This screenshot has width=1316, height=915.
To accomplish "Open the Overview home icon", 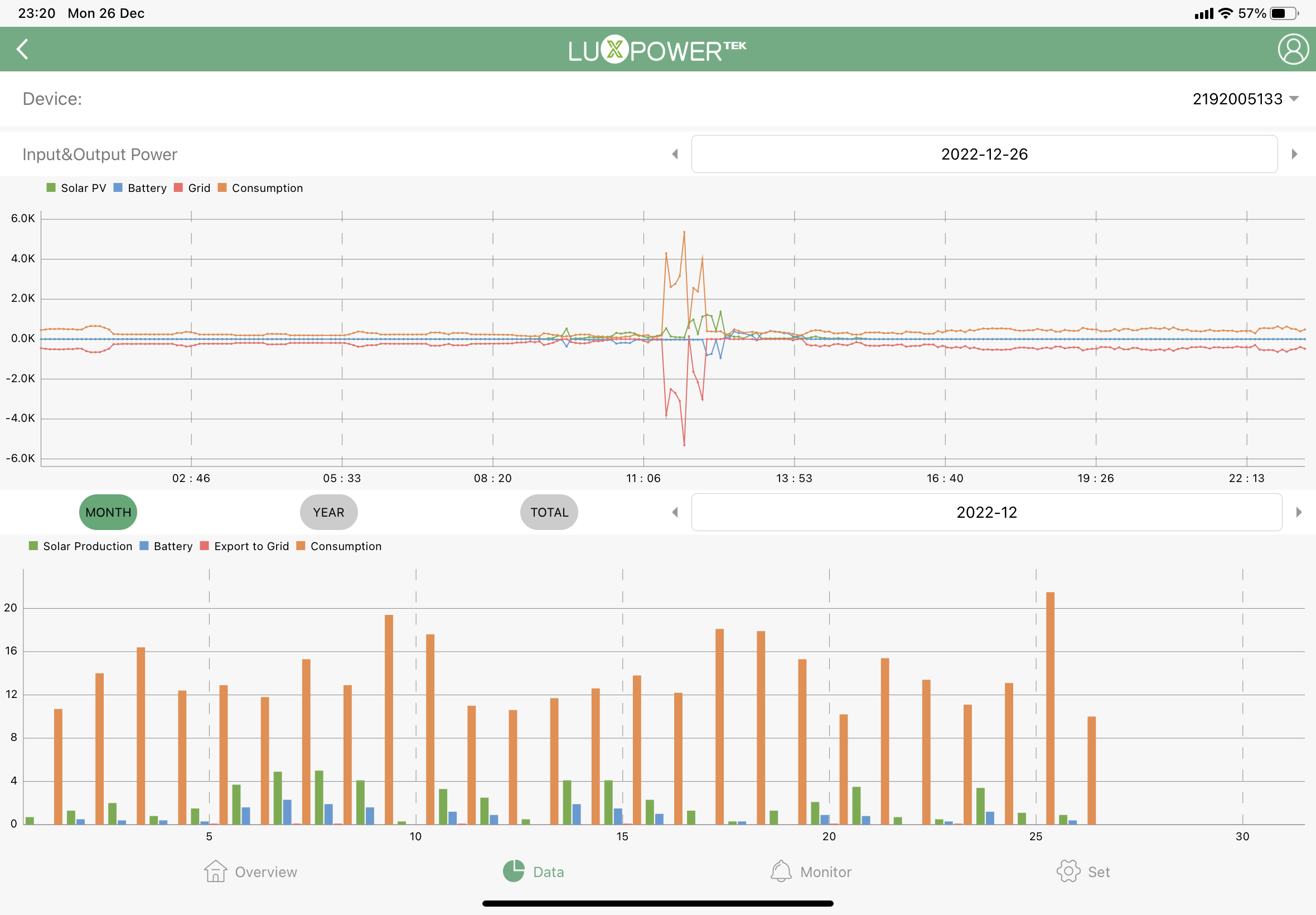I will tap(215, 871).
